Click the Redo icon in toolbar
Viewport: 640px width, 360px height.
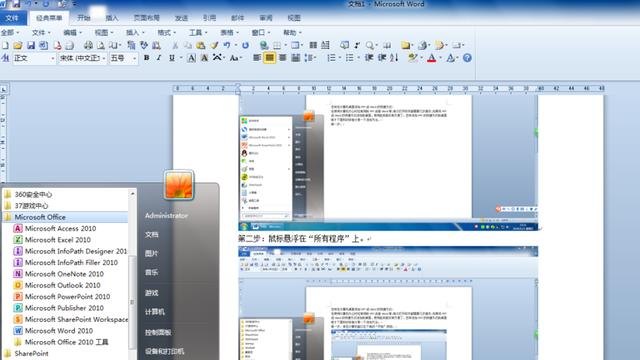coord(245,45)
